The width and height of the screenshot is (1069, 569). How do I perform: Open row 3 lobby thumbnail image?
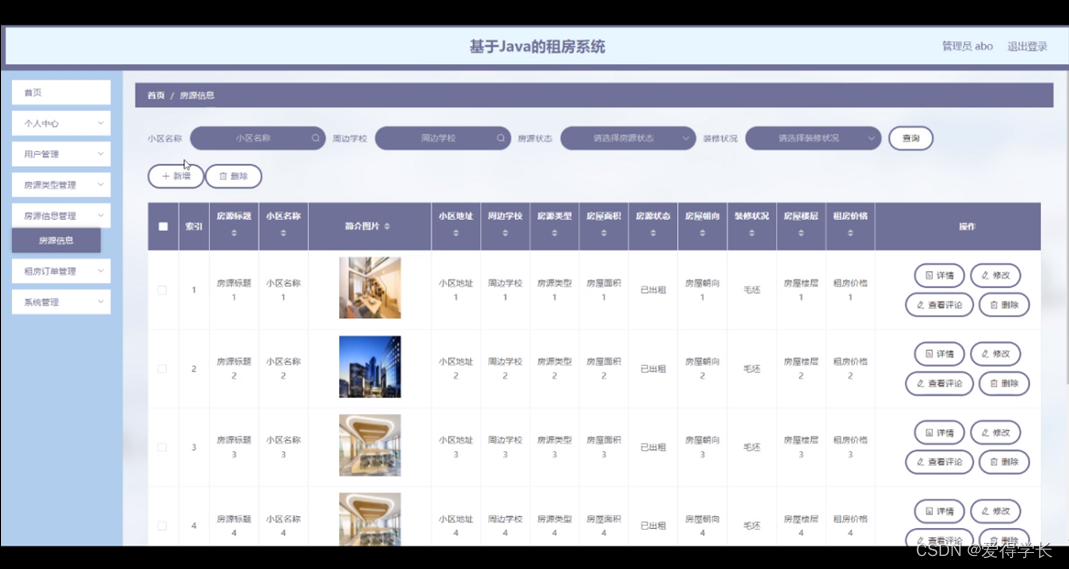370,445
